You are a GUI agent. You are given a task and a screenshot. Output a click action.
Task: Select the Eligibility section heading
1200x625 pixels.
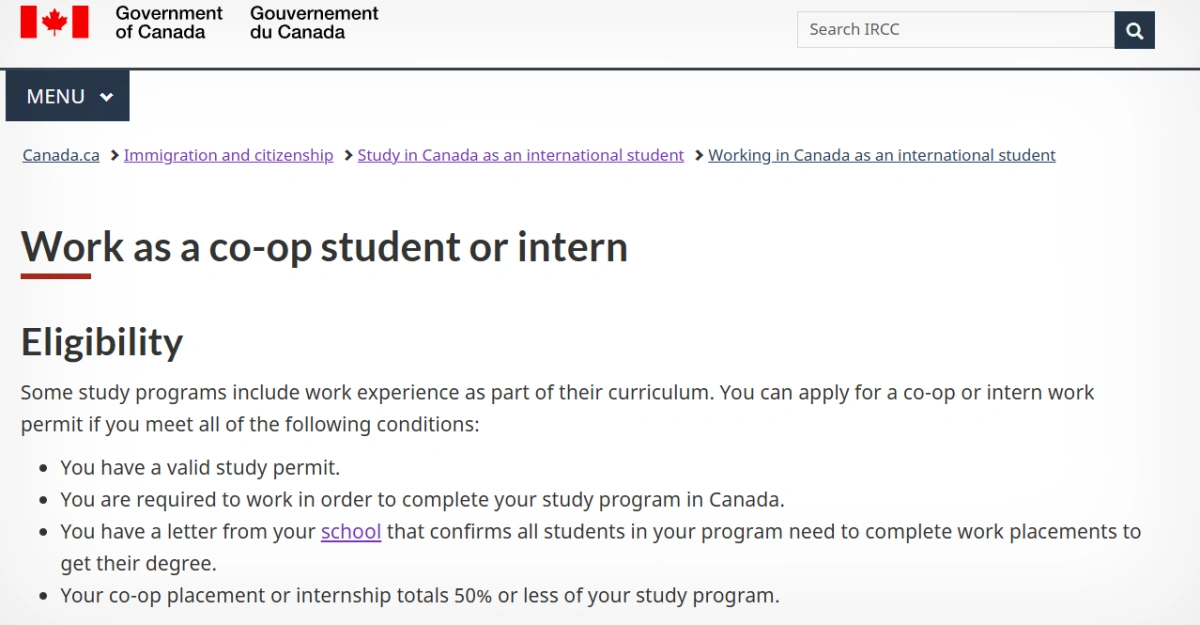[102, 342]
